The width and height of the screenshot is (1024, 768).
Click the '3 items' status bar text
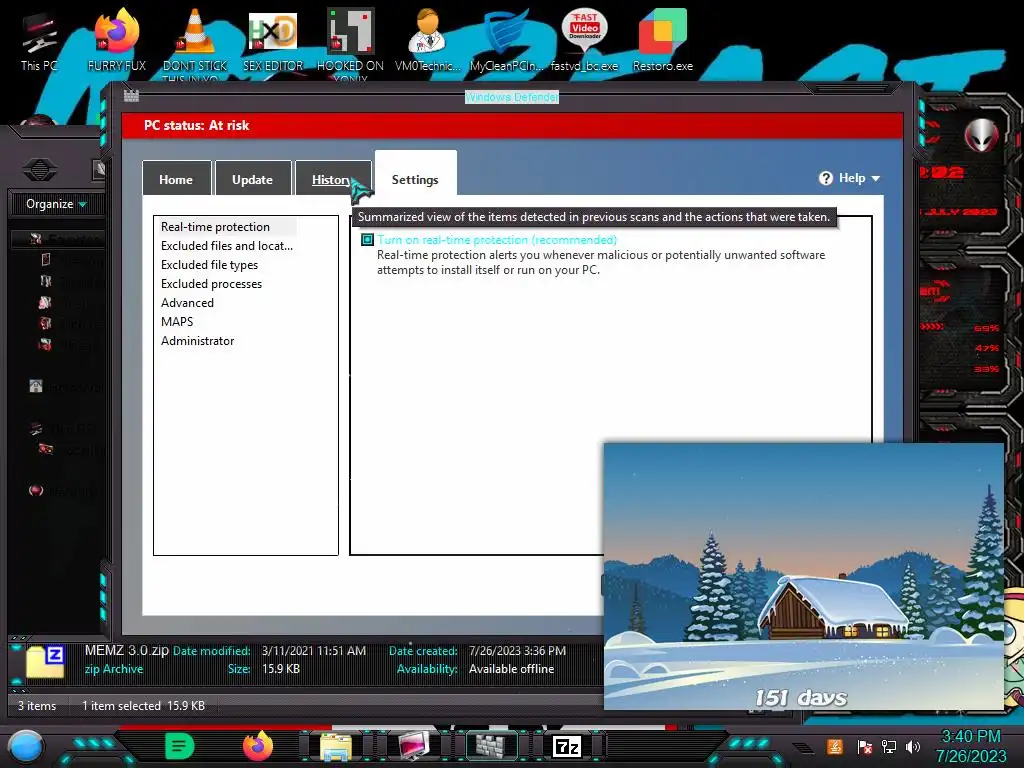pyautogui.click(x=37, y=706)
